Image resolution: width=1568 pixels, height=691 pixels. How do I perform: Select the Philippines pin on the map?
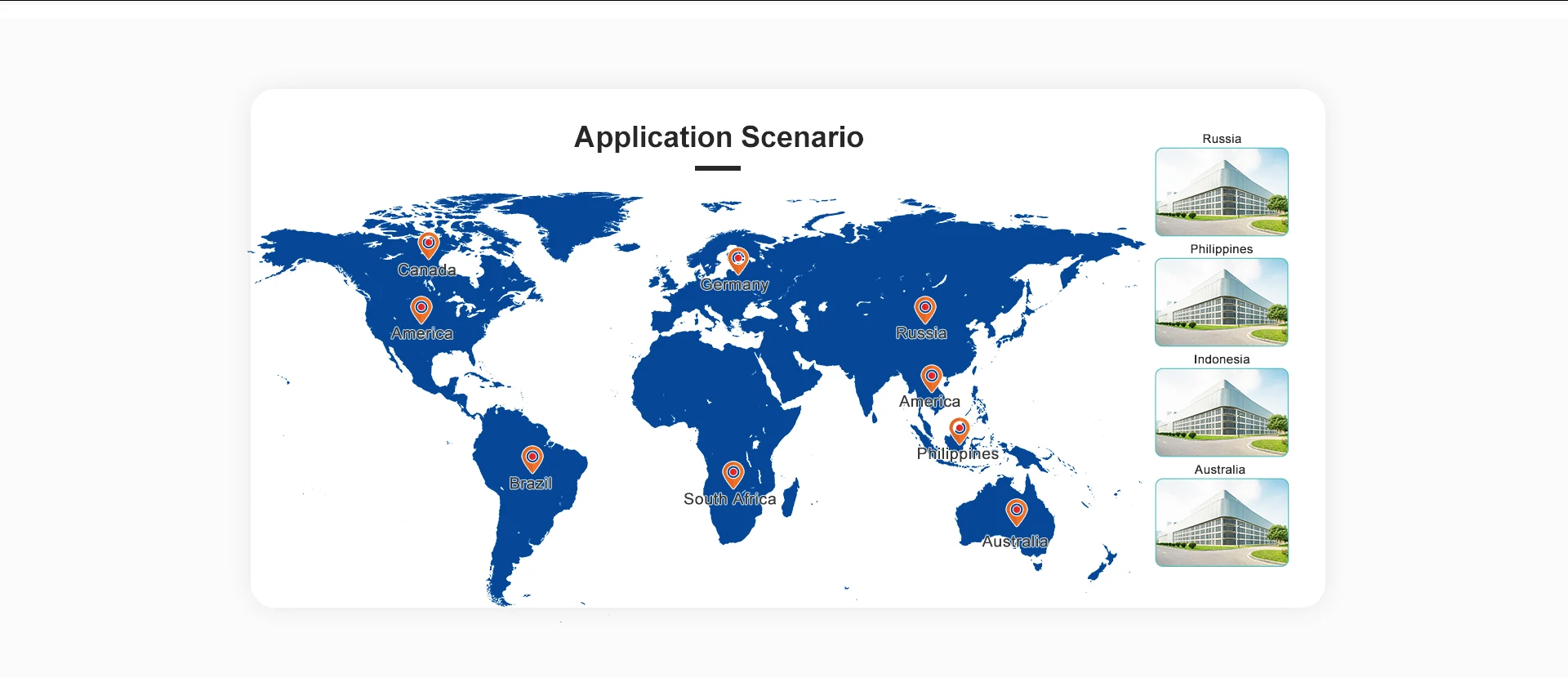[x=959, y=429]
